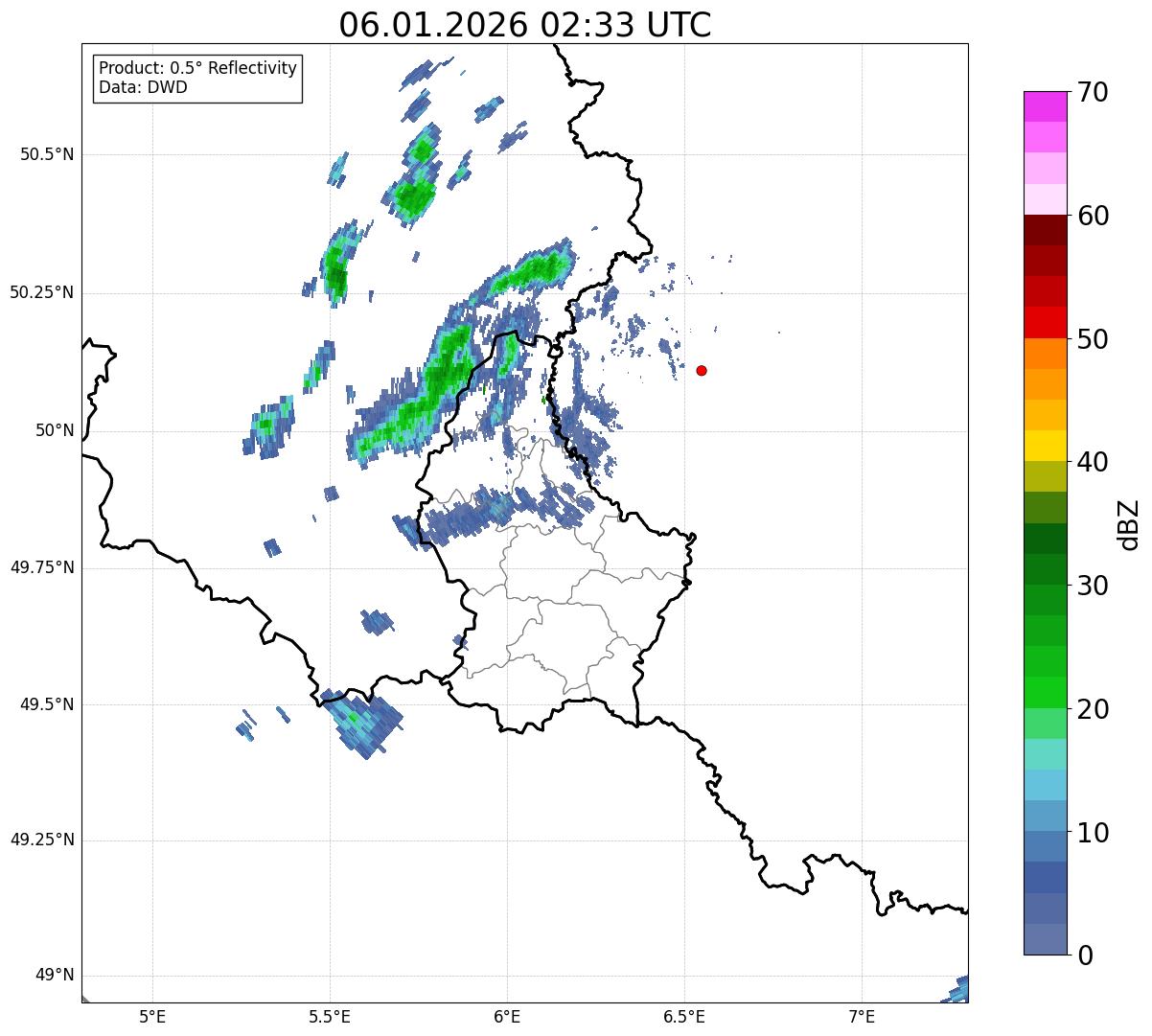Click the "dBZ" colorbar axis label

click(x=1129, y=523)
